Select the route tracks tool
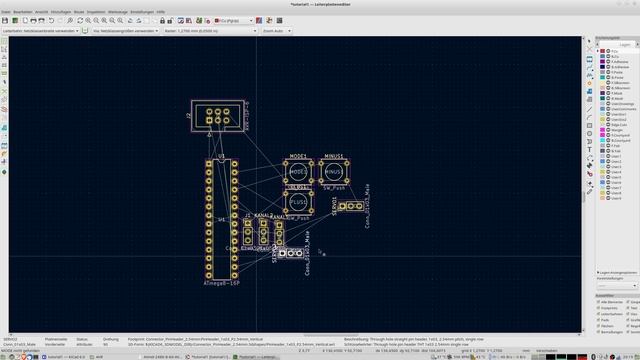This screenshot has height=360, width=640. click(589, 67)
